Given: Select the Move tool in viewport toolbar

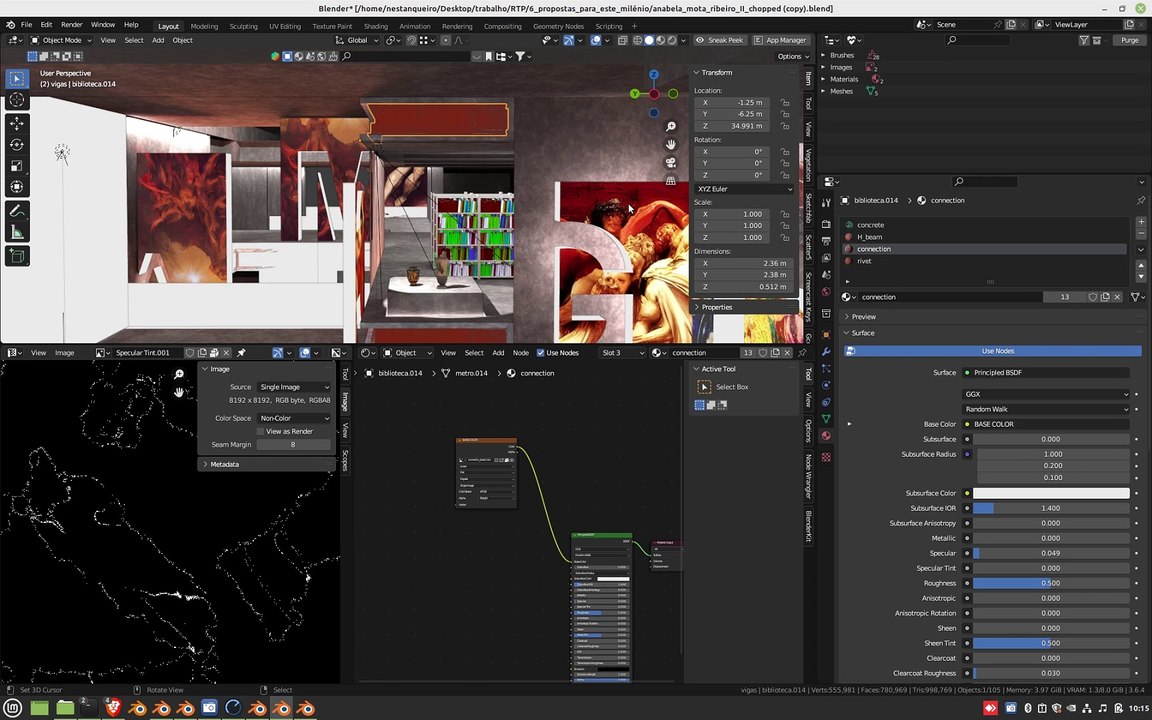Looking at the screenshot, I should coord(17,123).
